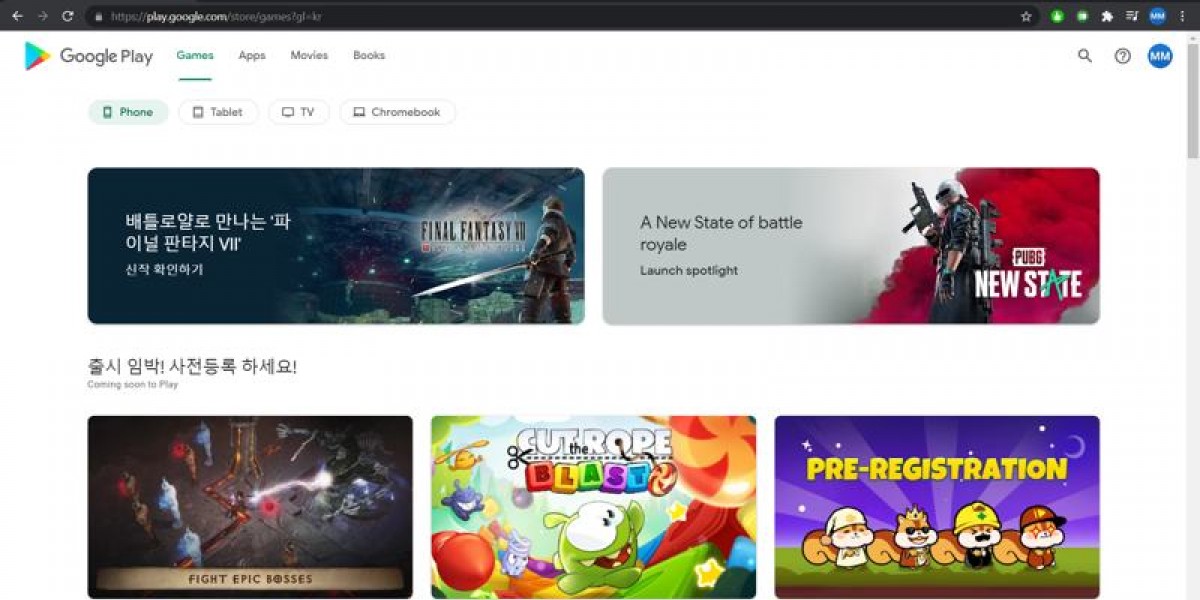Select the Tablet device filter chip
The width and height of the screenshot is (1200, 600).
[218, 112]
